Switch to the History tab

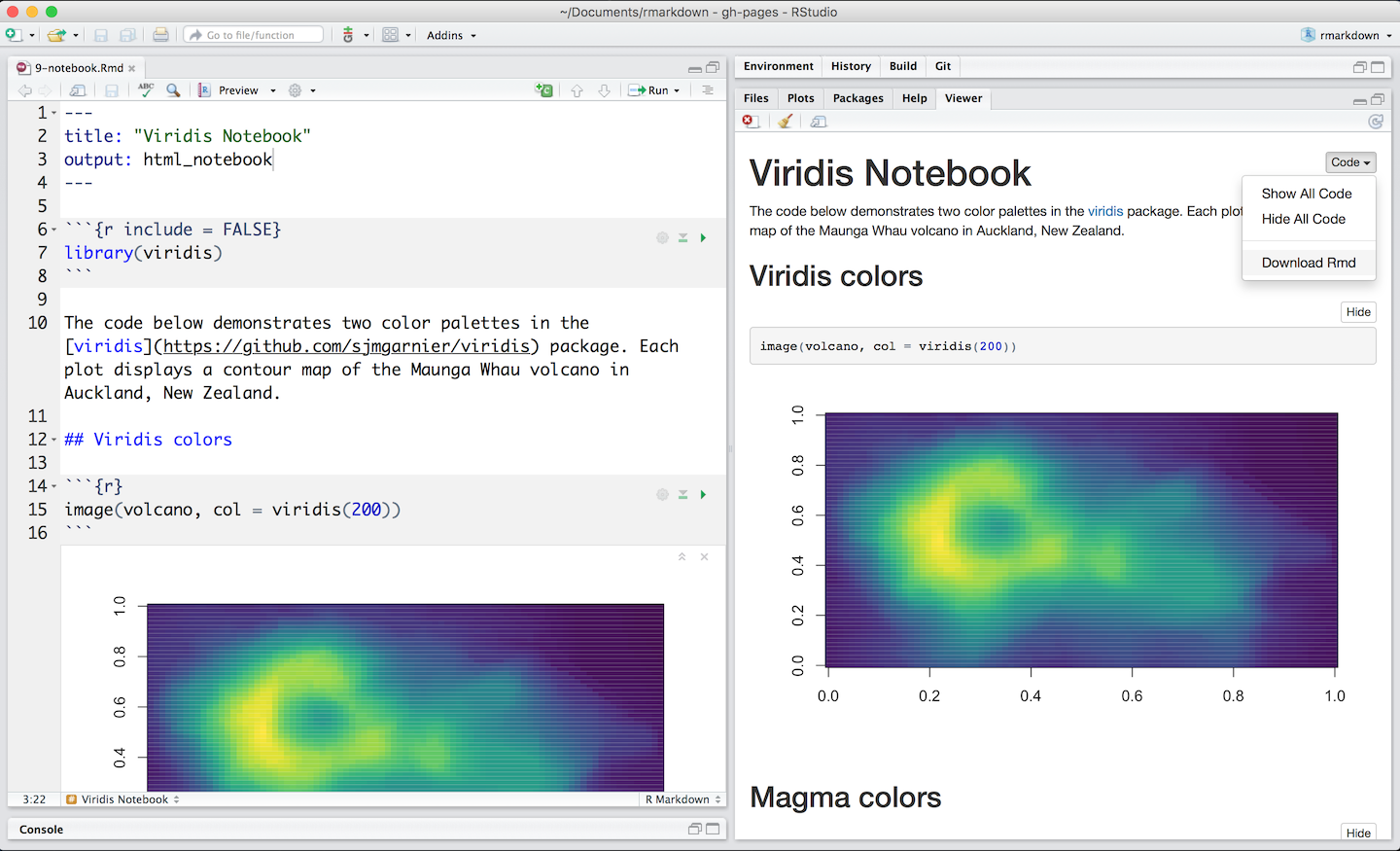[x=851, y=66]
